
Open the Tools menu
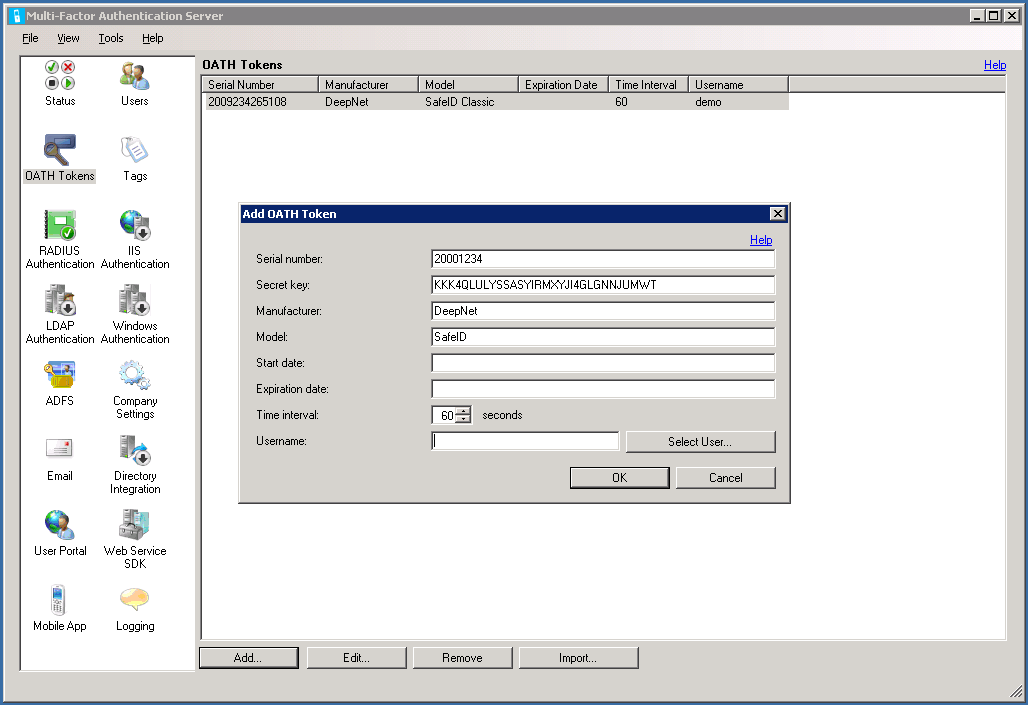pyautogui.click(x=111, y=38)
